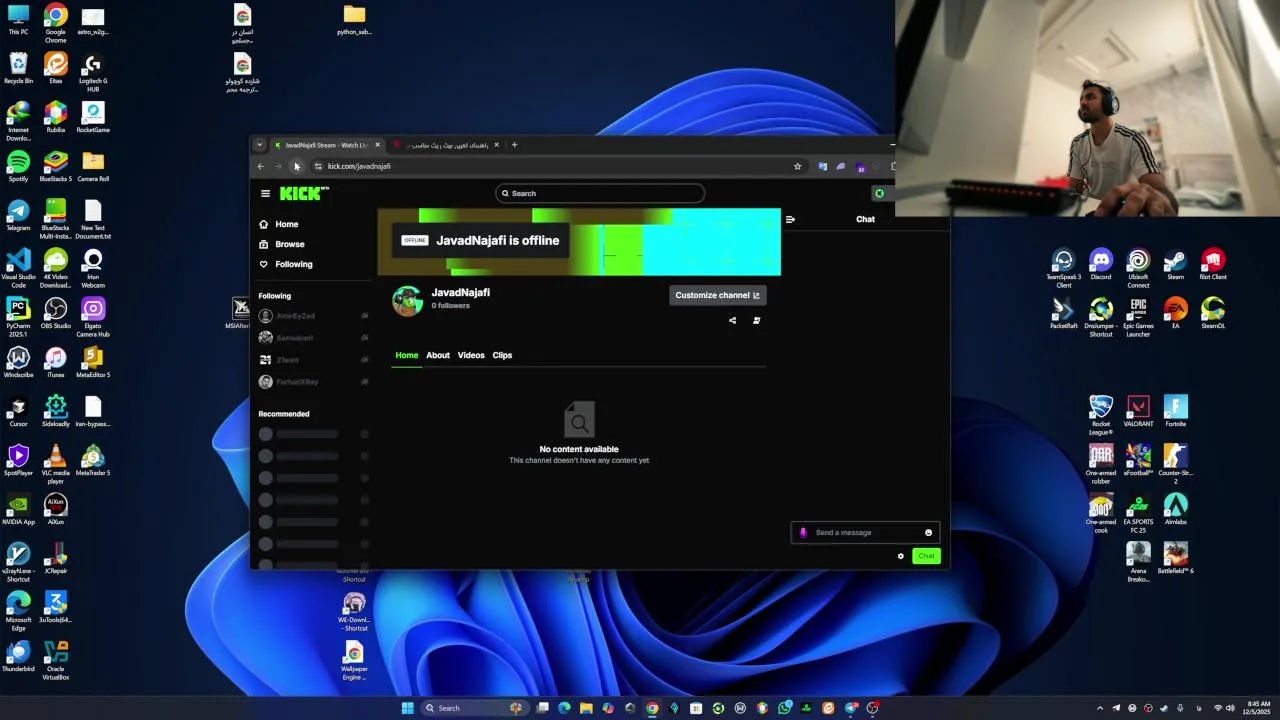Image resolution: width=1280 pixels, height=720 pixels.
Task: Switch to the Clips channel tab
Action: (x=502, y=355)
